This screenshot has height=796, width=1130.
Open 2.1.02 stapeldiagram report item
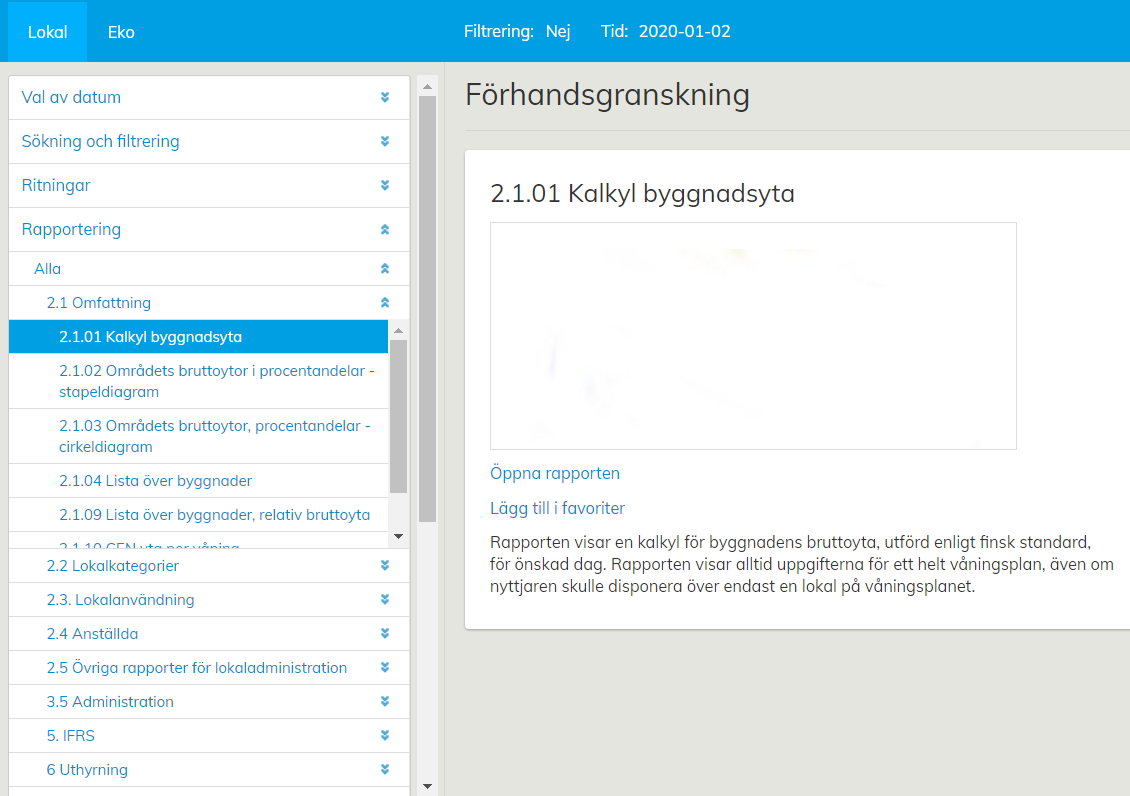[x=216, y=381]
